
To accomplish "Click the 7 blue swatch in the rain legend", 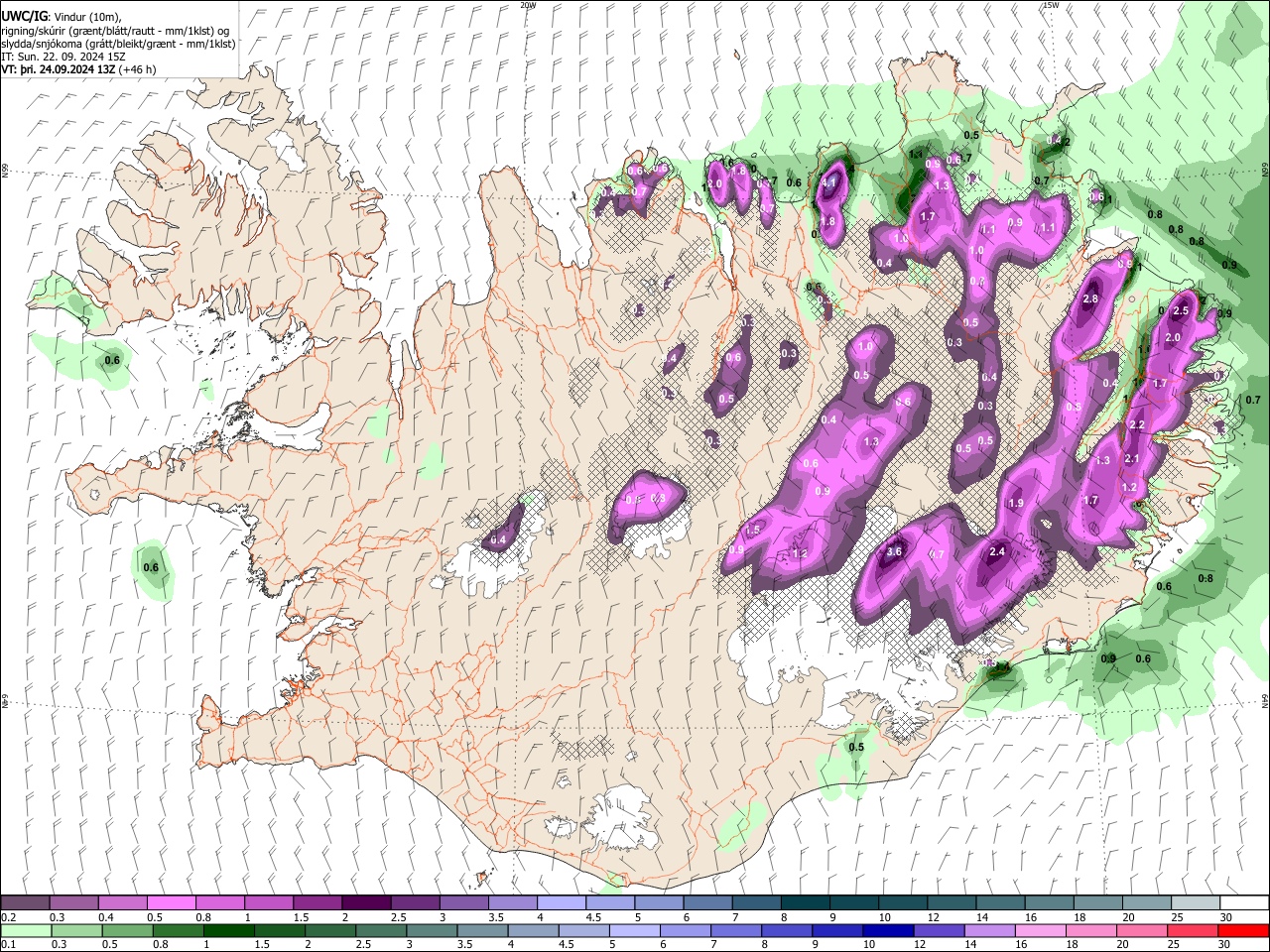I will coord(736,931).
